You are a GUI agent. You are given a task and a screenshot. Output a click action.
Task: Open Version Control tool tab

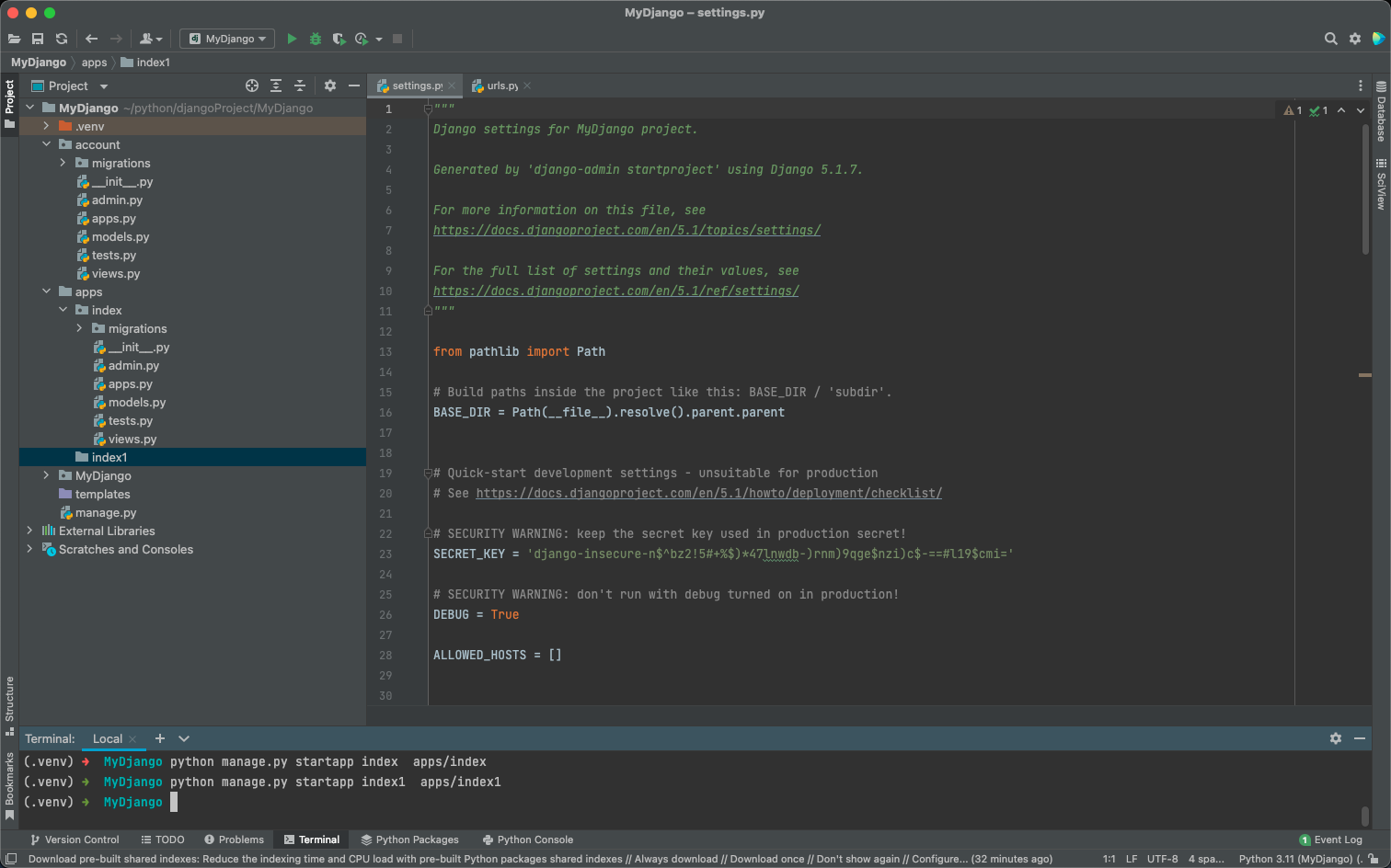75,839
